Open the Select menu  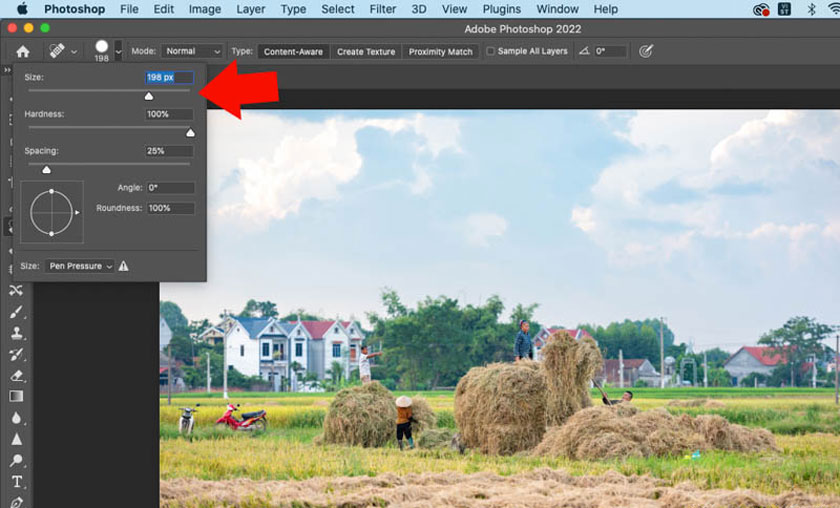pos(338,9)
